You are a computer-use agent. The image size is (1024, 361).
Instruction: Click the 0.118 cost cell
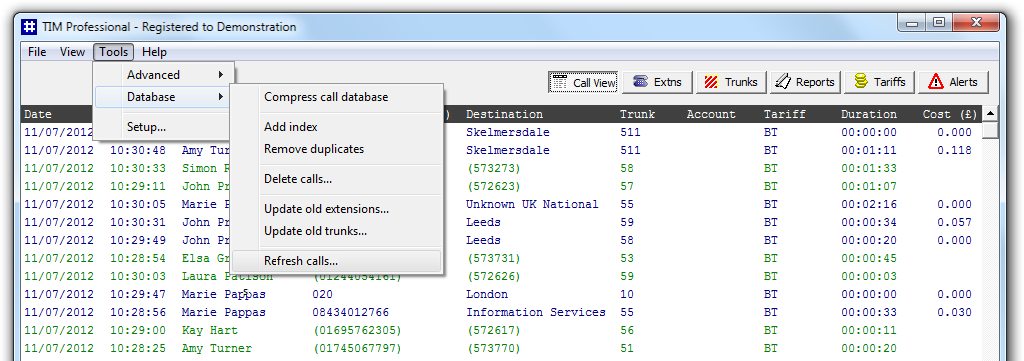(x=954, y=150)
